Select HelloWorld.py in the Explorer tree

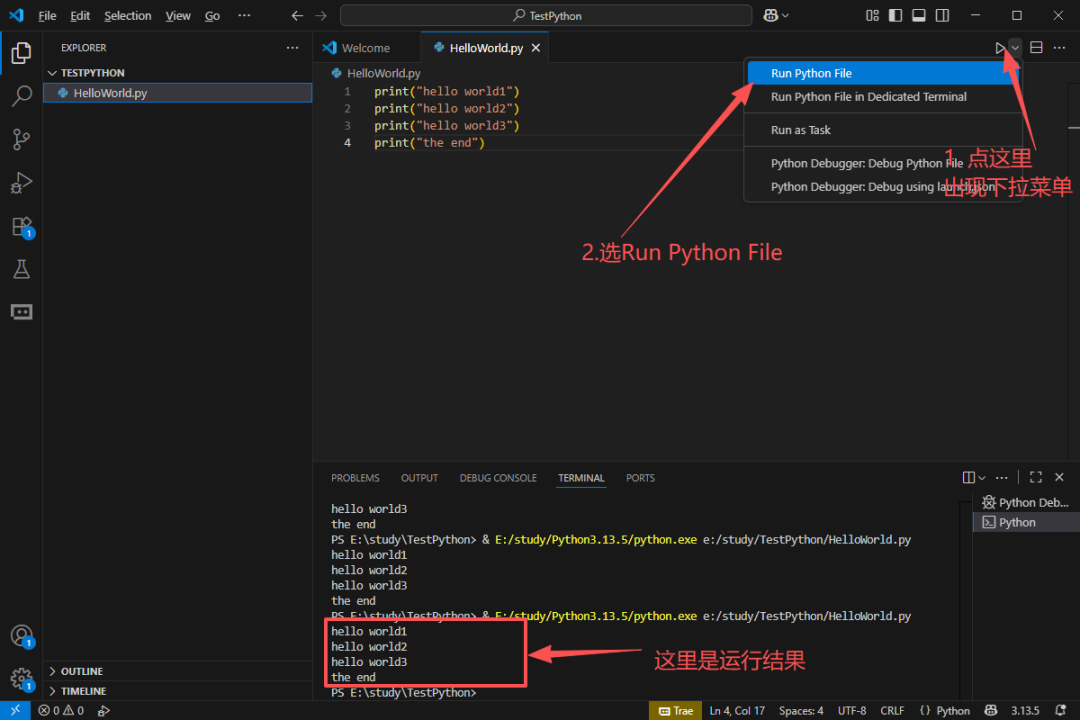(x=178, y=93)
